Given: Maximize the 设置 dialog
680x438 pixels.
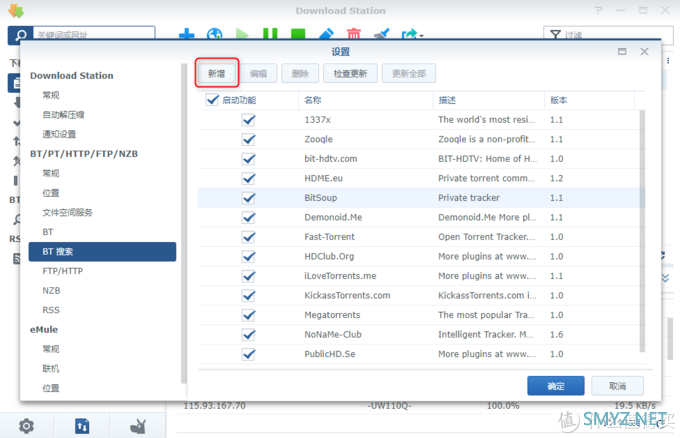Looking at the screenshot, I should point(622,52).
